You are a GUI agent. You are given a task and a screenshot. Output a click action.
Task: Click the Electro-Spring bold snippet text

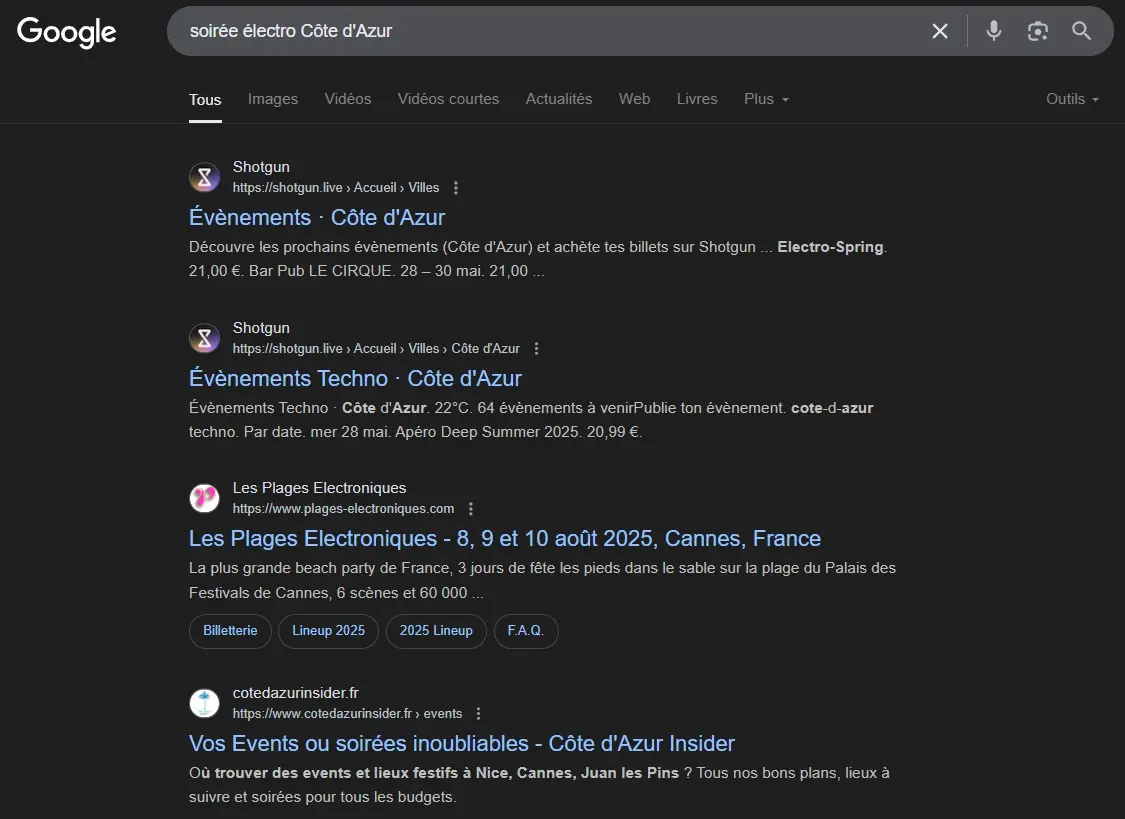[830, 247]
